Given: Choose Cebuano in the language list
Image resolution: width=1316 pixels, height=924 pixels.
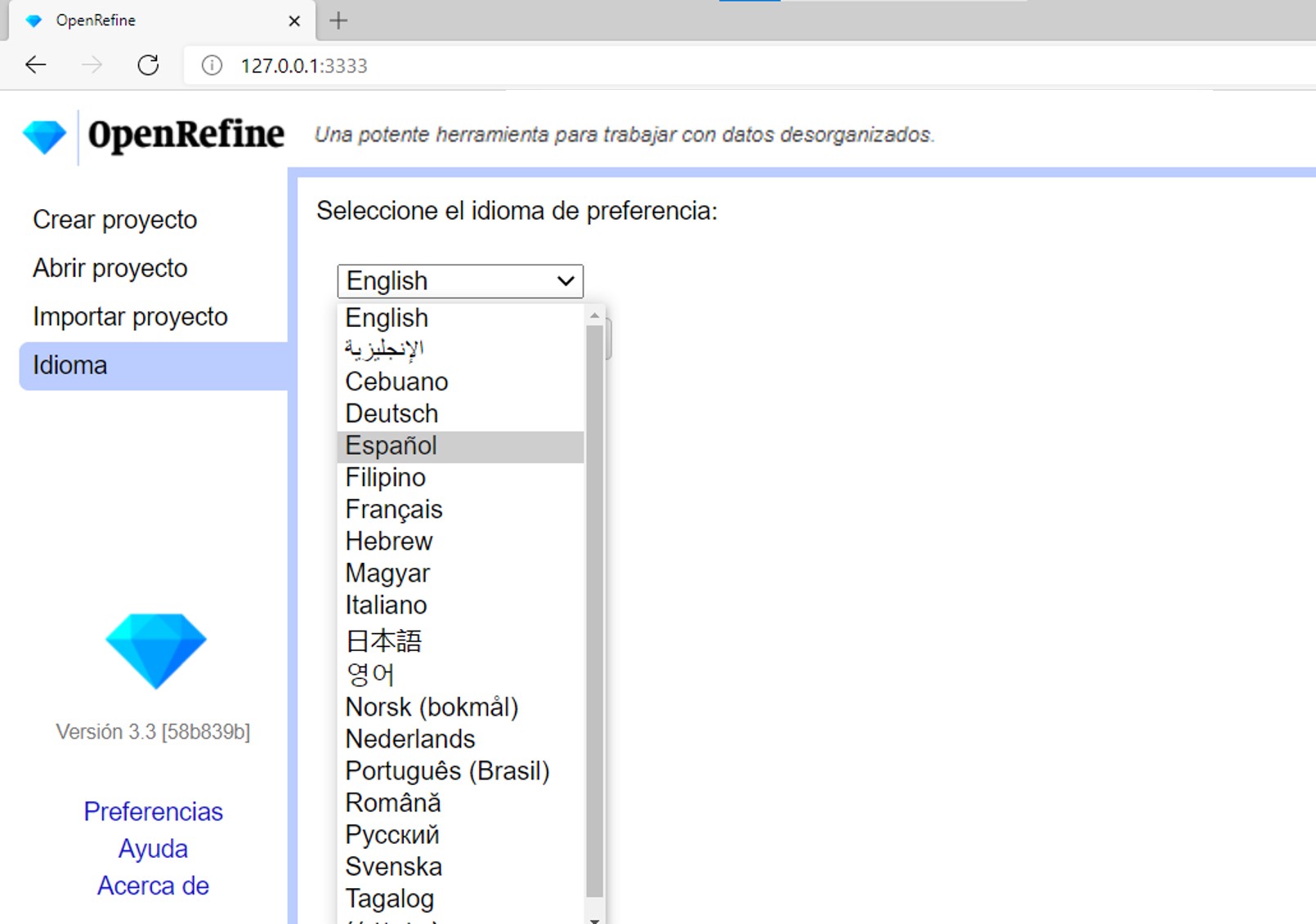Looking at the screenshot, I should (461, 382).
